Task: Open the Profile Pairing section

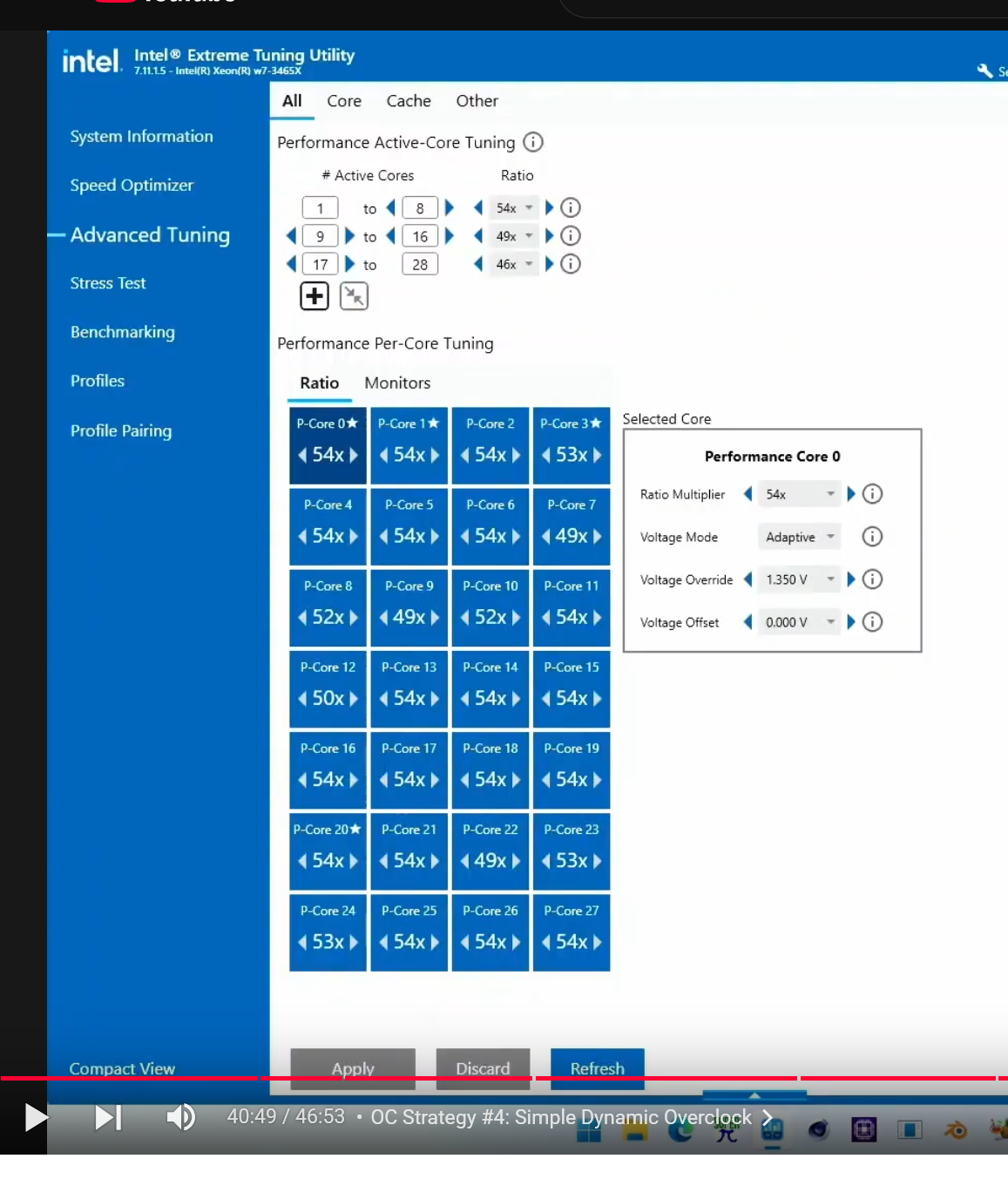Action: coord(121,430)
